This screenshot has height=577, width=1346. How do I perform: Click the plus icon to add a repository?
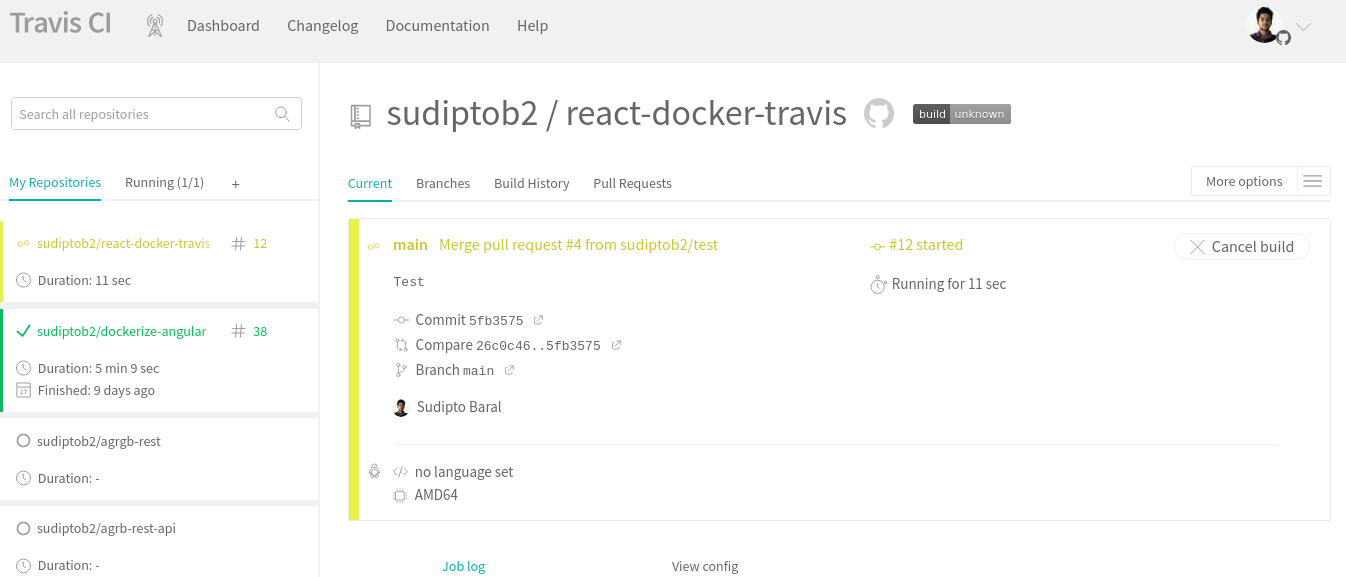(x=235, y=183)
